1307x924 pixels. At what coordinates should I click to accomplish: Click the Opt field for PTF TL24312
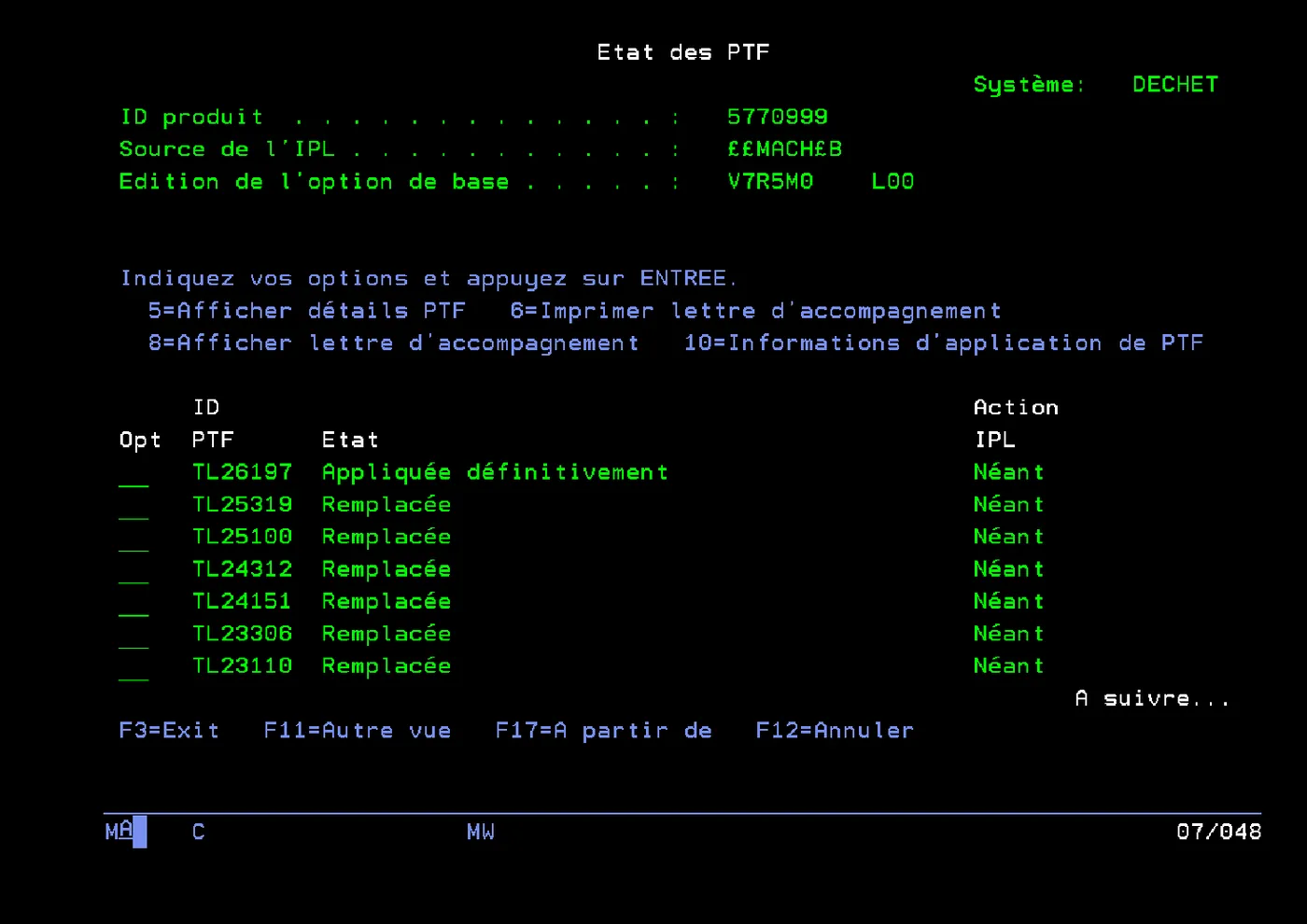(134, 570)
